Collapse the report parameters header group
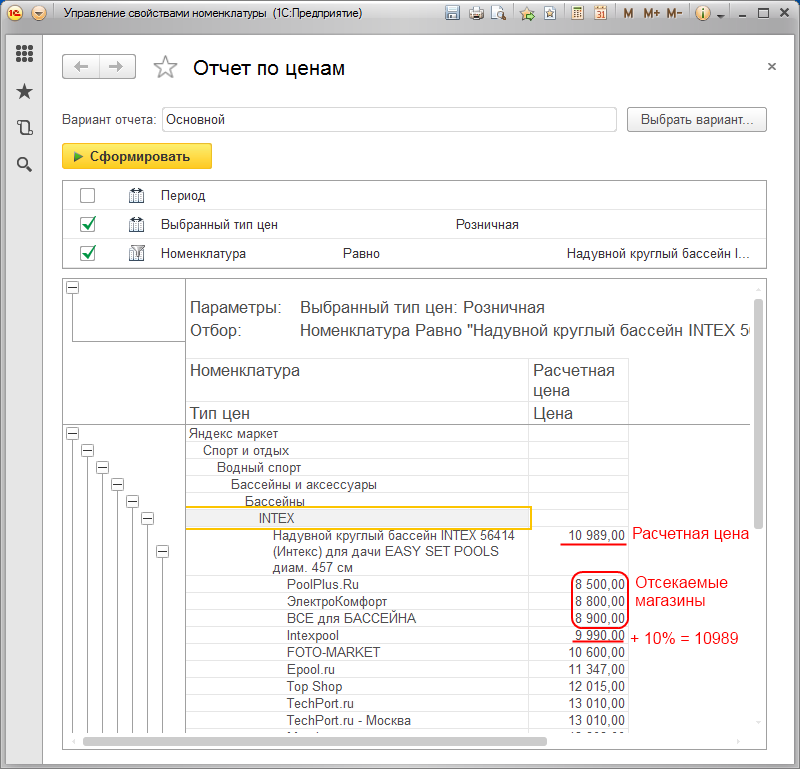This screenshot has height=769, width=800. pyautogui.click(x=72, y=288)
